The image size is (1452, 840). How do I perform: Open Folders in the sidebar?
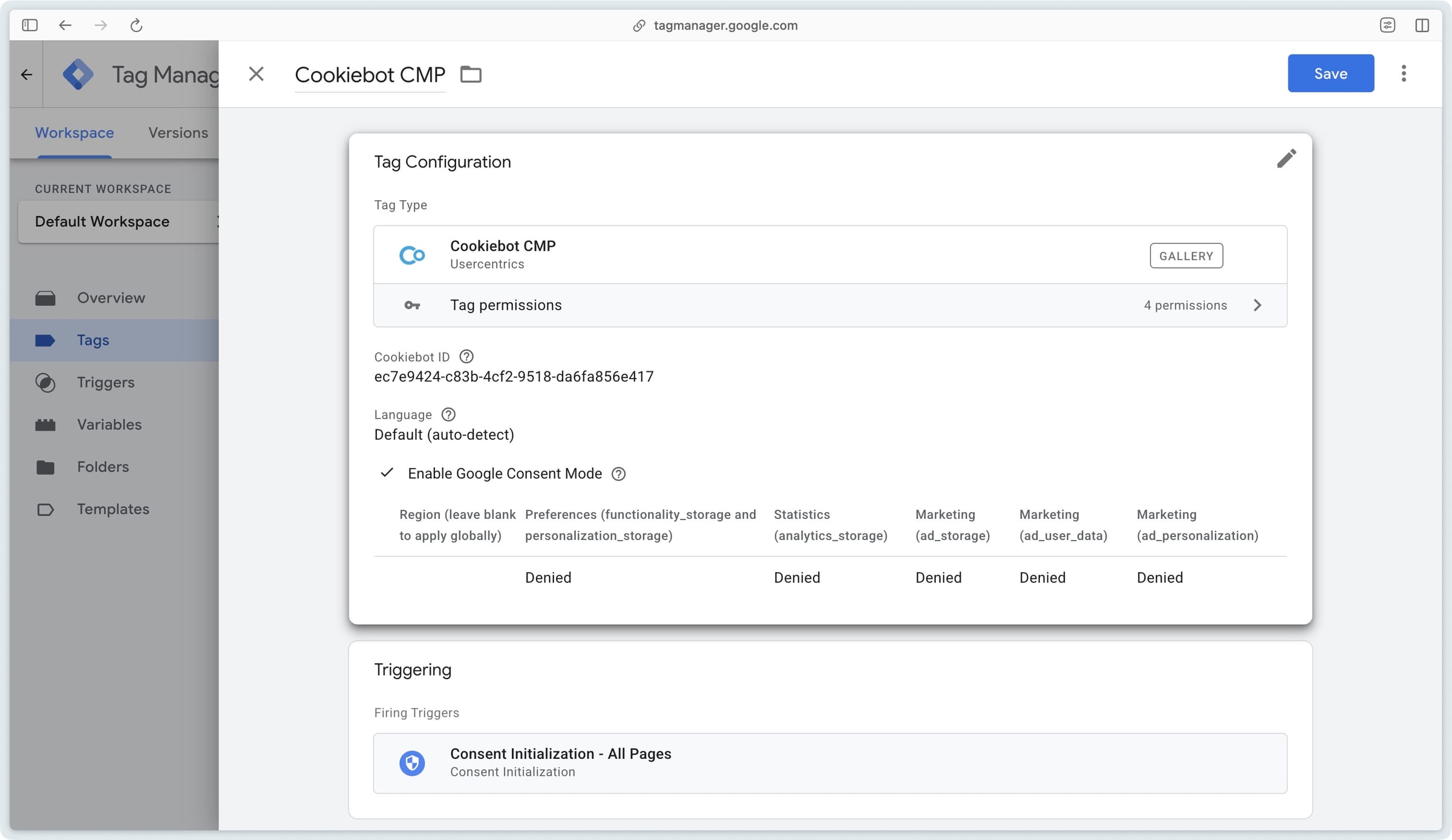click(114, 467)
